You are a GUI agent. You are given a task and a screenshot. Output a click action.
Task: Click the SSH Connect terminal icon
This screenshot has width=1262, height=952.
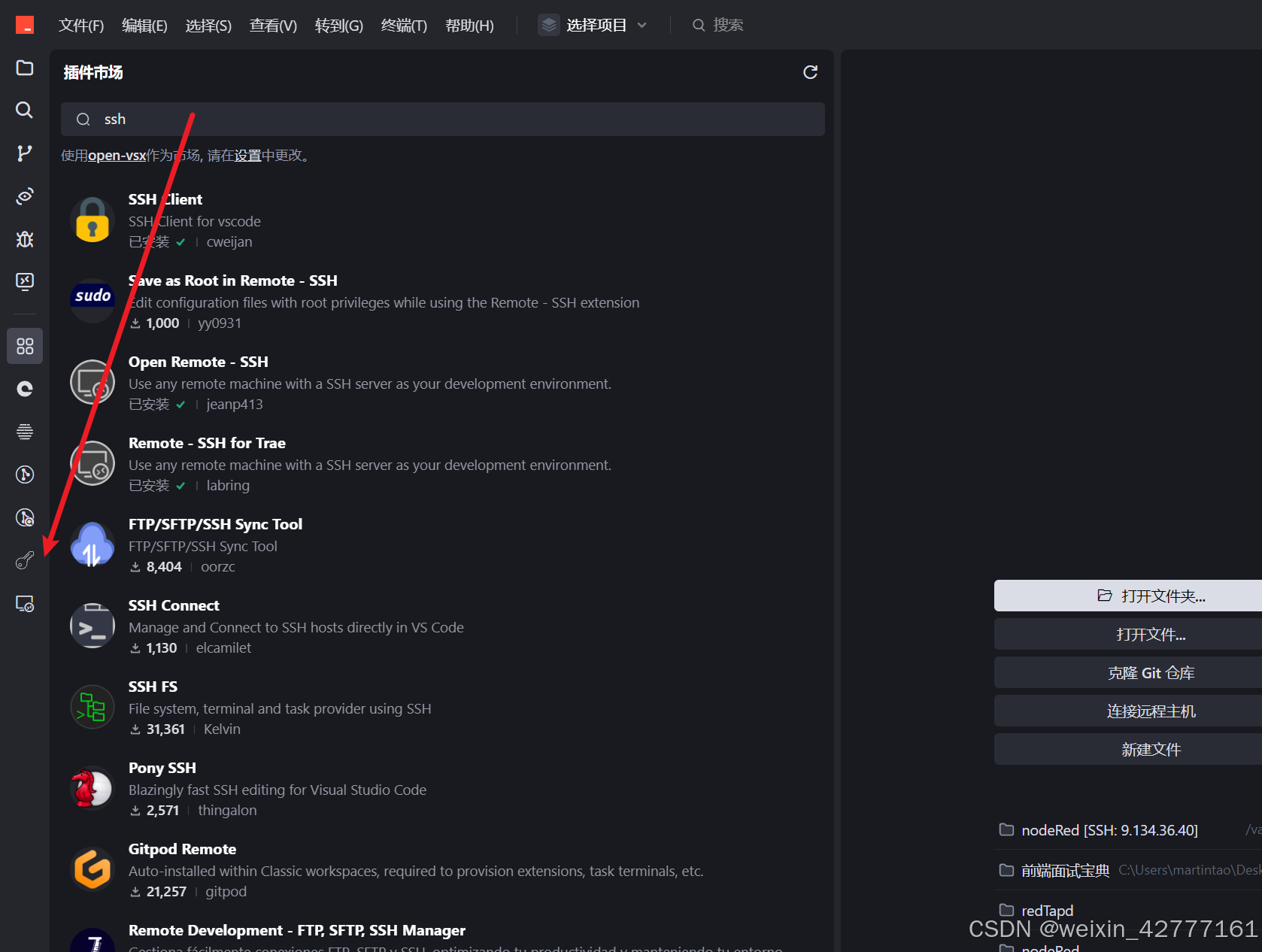click(93, 626)
